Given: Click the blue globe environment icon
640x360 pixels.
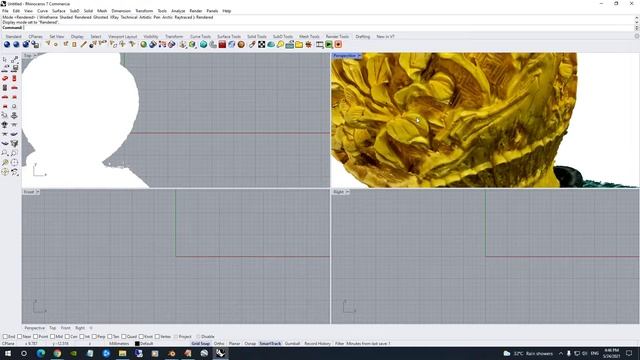Looking at the screenshot, I should 232,44.
